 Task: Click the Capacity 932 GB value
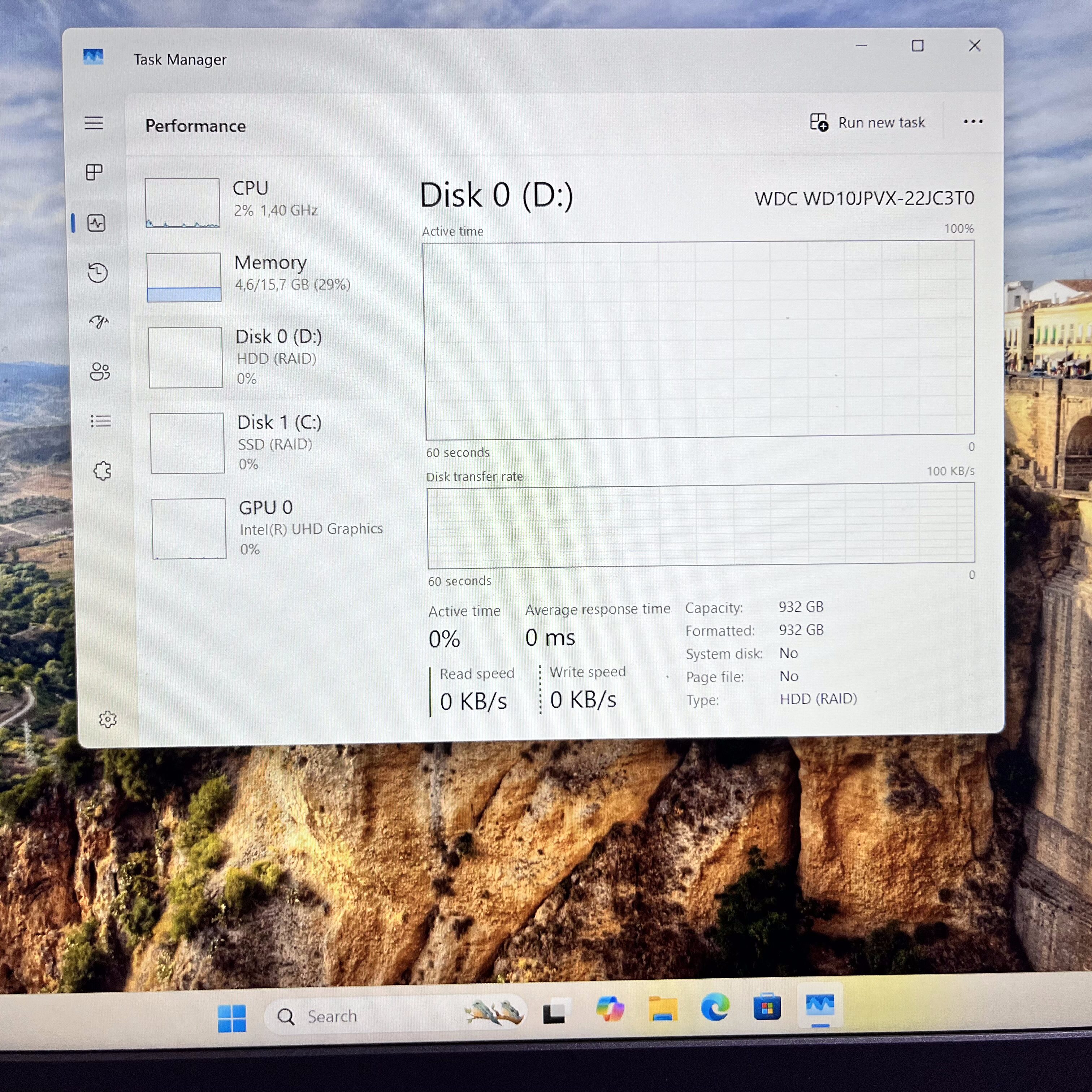coord(801,606)
